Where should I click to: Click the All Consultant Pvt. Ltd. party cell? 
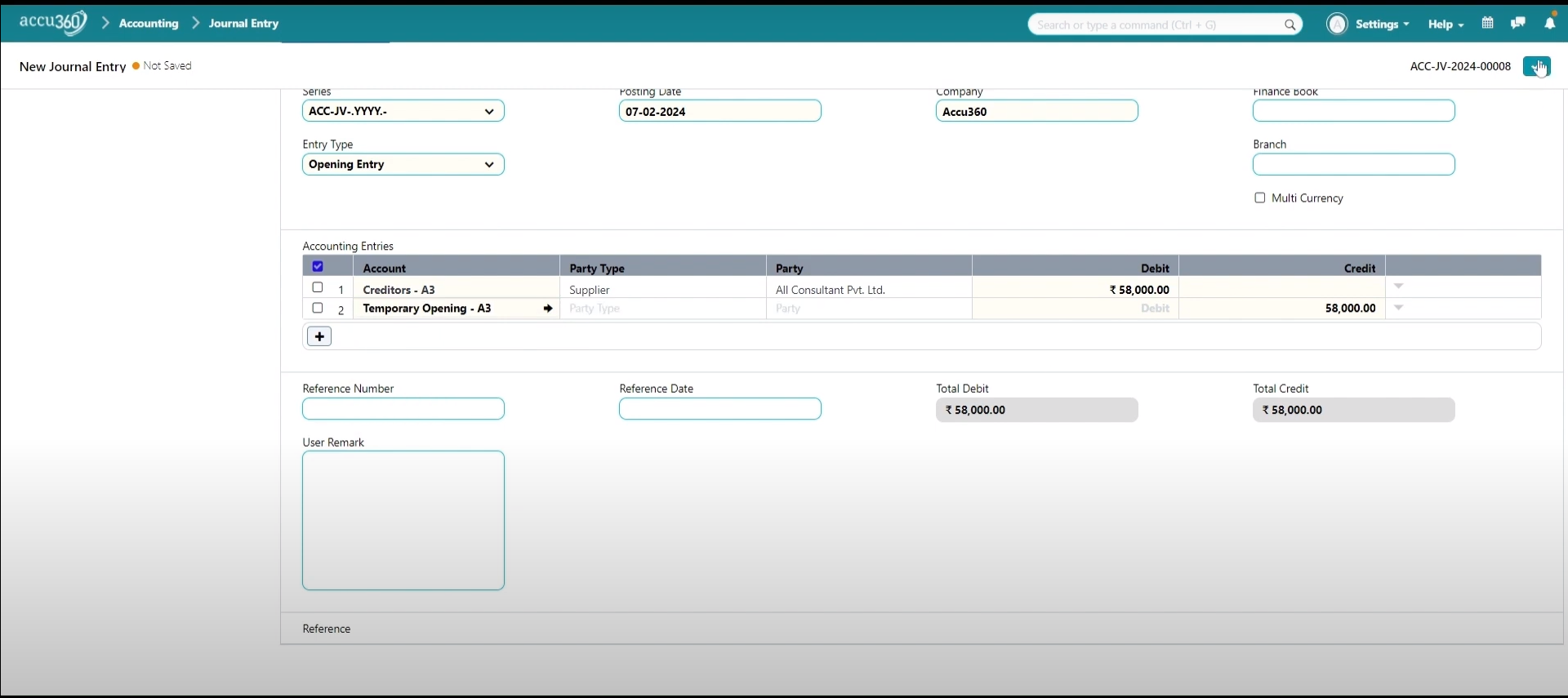click(x=869, y=287)
